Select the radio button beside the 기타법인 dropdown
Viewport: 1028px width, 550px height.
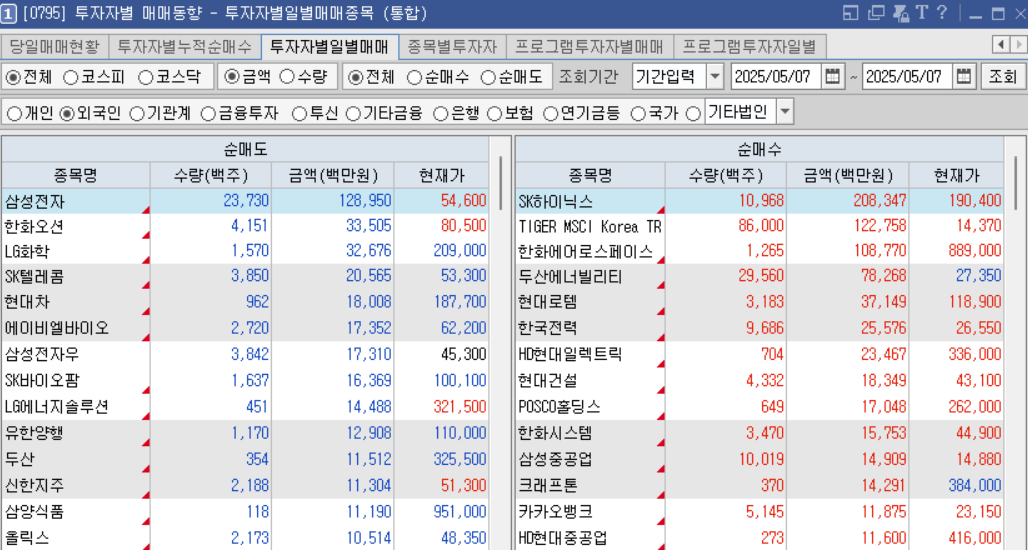[x=693, y=114]
